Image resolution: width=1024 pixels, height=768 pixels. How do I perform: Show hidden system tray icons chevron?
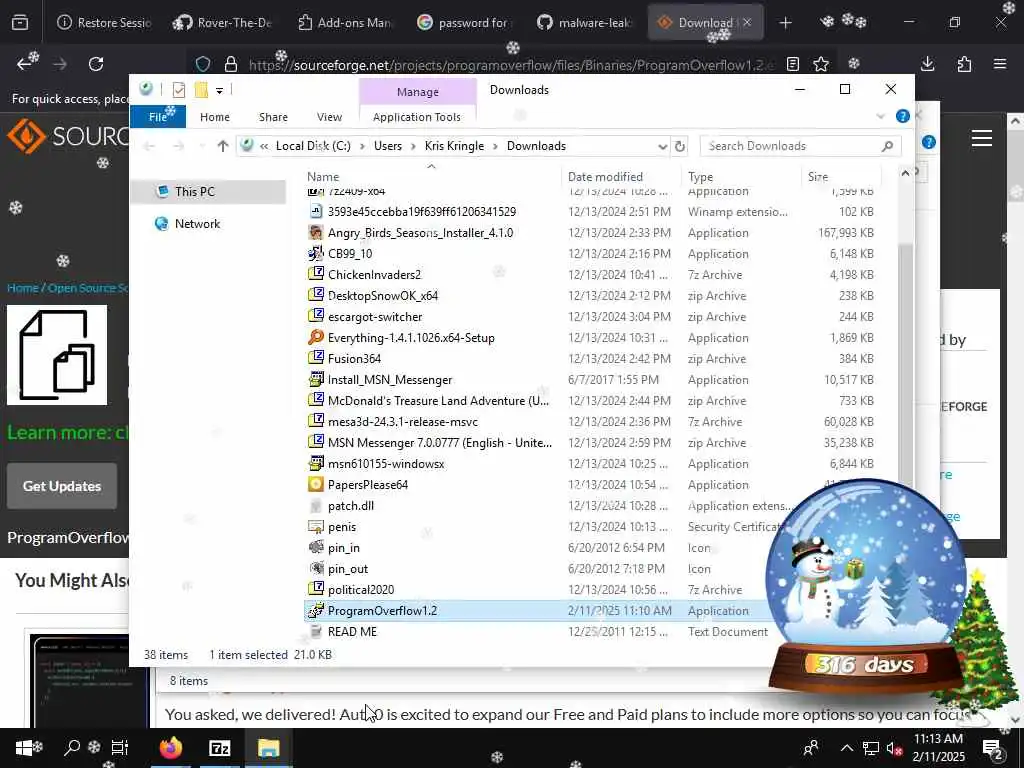click(x=846, y=748)
